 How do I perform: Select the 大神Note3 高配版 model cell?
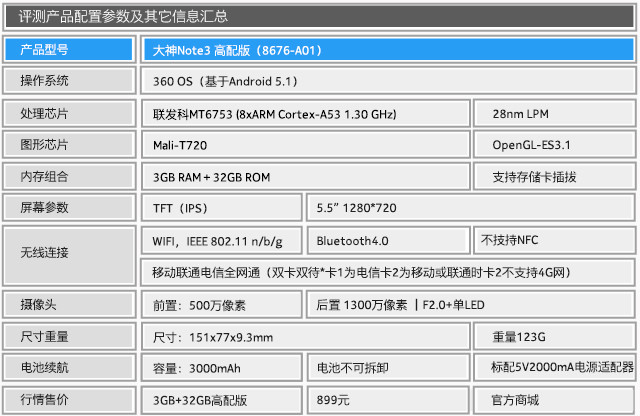click(x=386, y=49)
